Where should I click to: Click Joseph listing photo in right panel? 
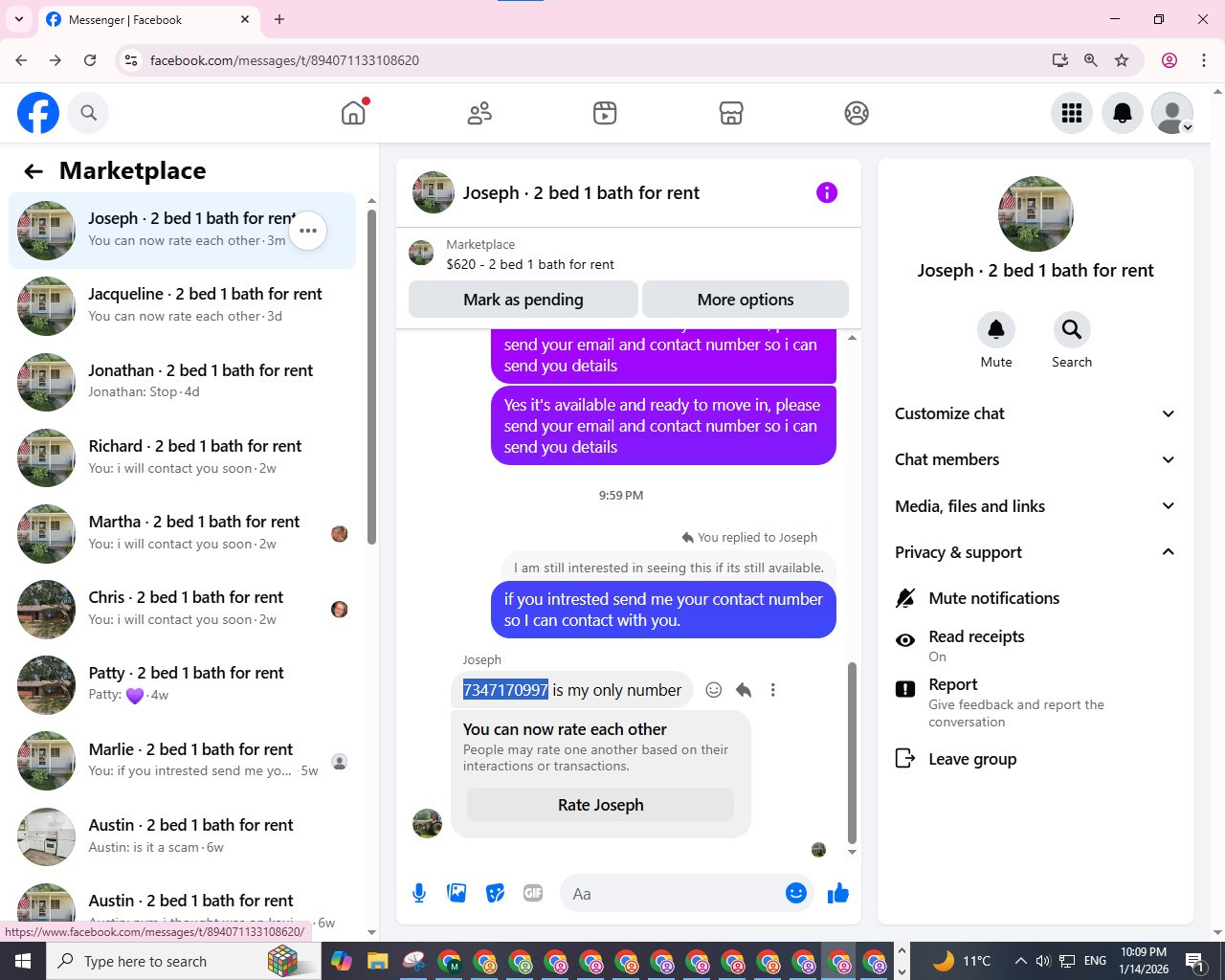1036,213
